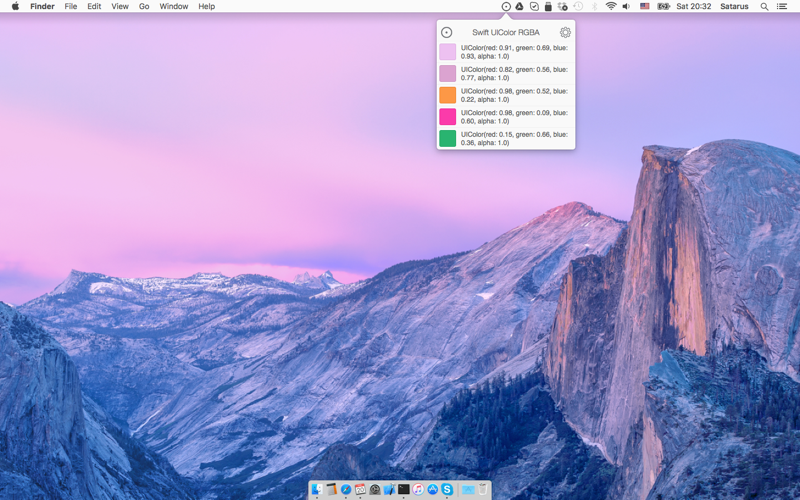
Task: Click the color picker target icon in popover
Action: 446,32
